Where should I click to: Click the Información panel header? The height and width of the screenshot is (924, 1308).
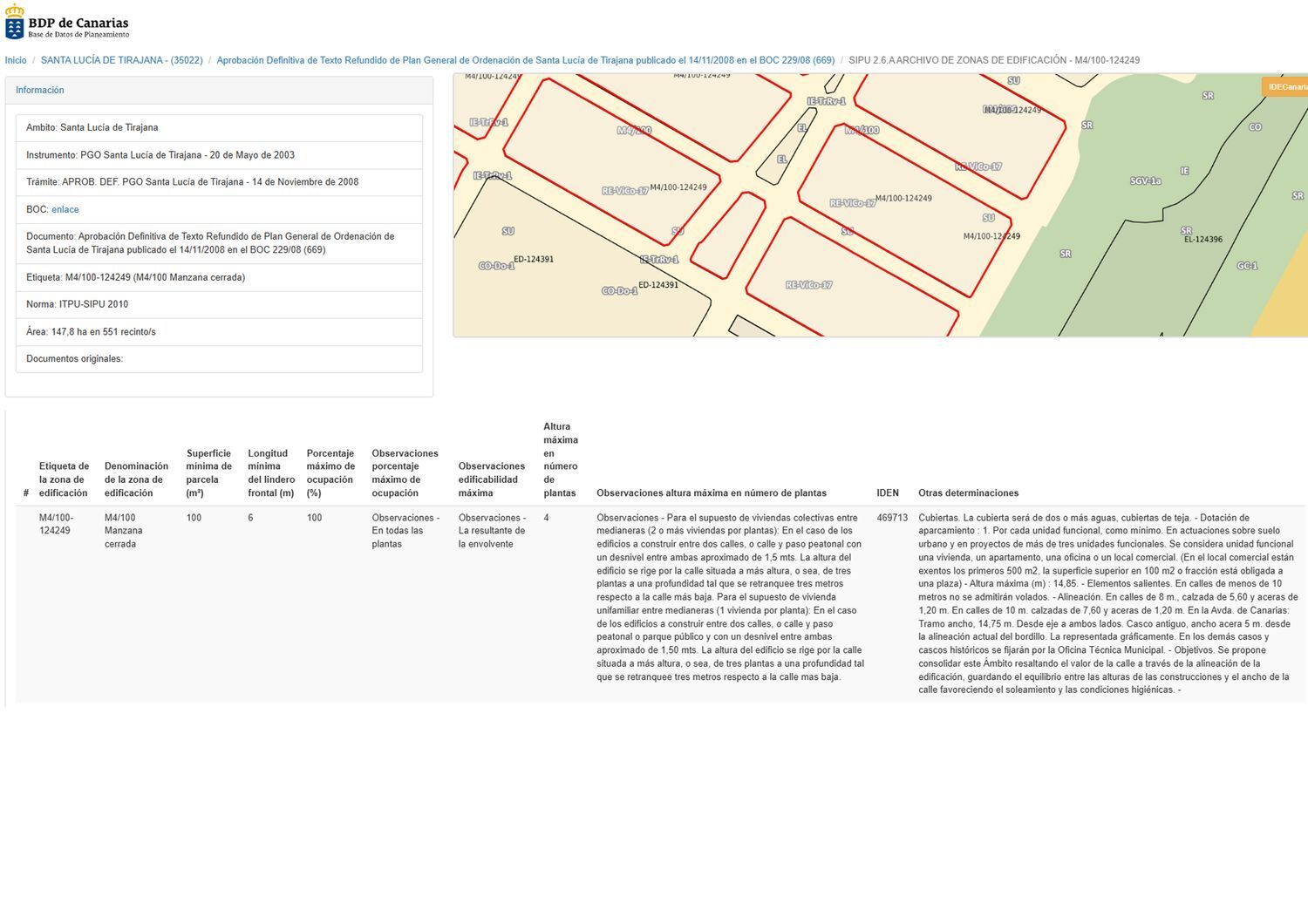coord(40,90)
